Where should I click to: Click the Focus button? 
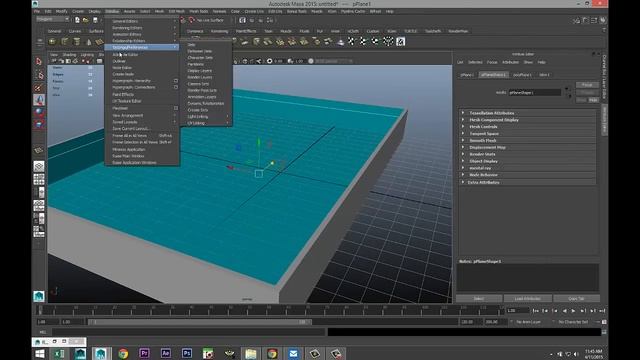coord(587,85)
